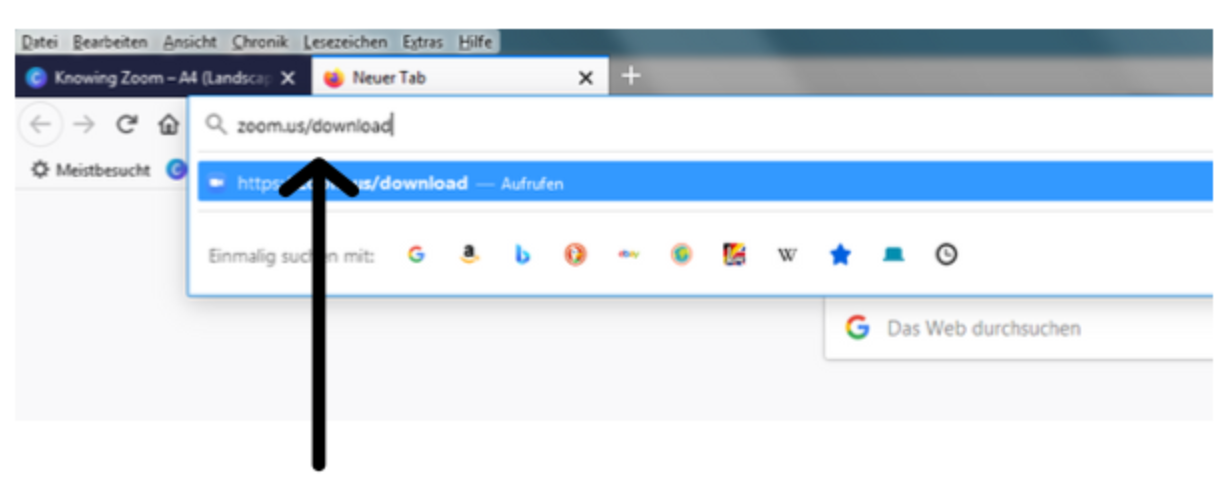The height and width of the screenshot is (499, 1228).
Task: Search once with Bing icon
Action: click(x=522, y=255)
